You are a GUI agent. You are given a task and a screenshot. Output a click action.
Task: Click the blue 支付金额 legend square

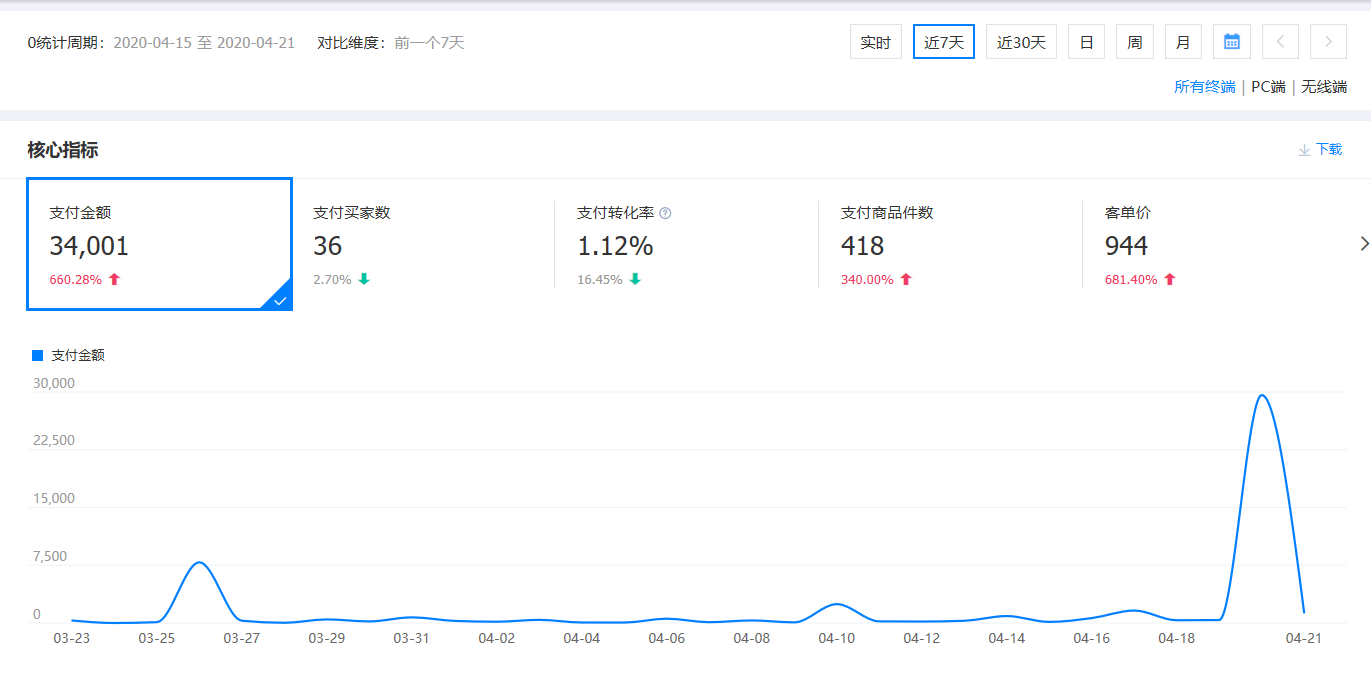(x=36, y=355)
